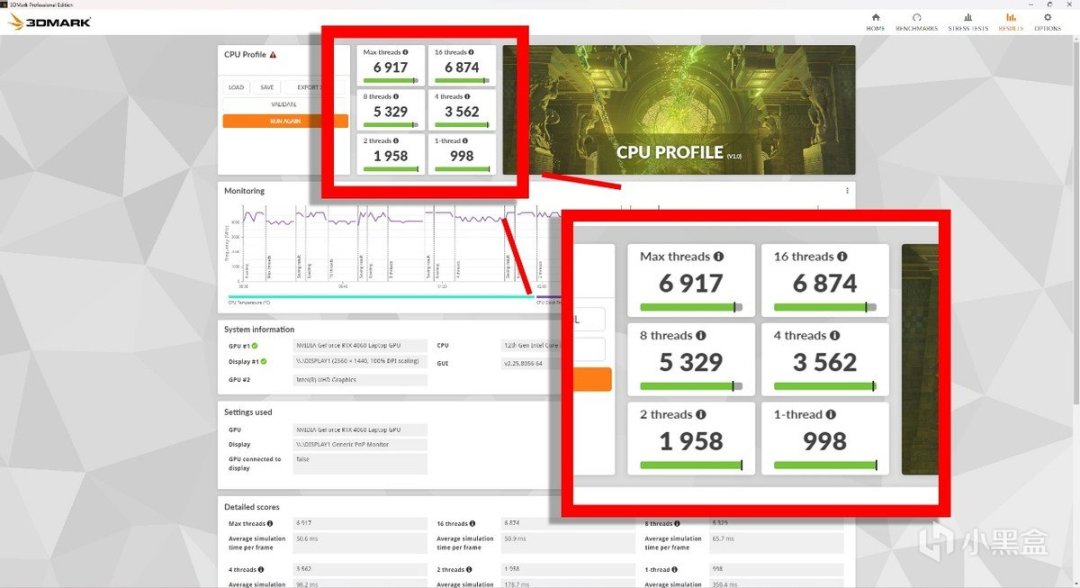
Task: Click 8 threads info icon in non-enlarged score card
Action: (x=395, y=96)
